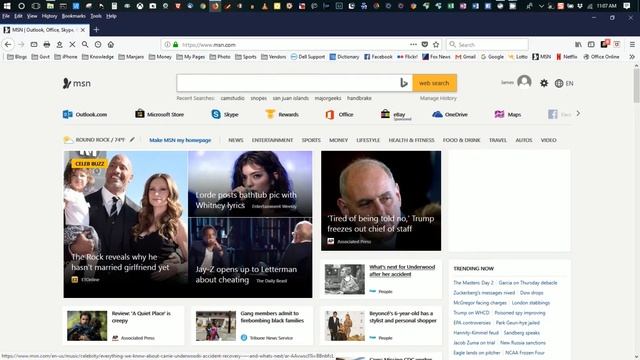This screenshot has width=640, height=360.
Task: Click the Firefox toolbar Search box
Action: (x=487, y=44)
